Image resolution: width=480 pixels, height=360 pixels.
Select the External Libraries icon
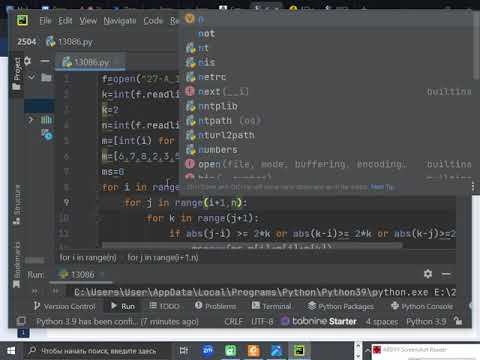pos(46,120)
